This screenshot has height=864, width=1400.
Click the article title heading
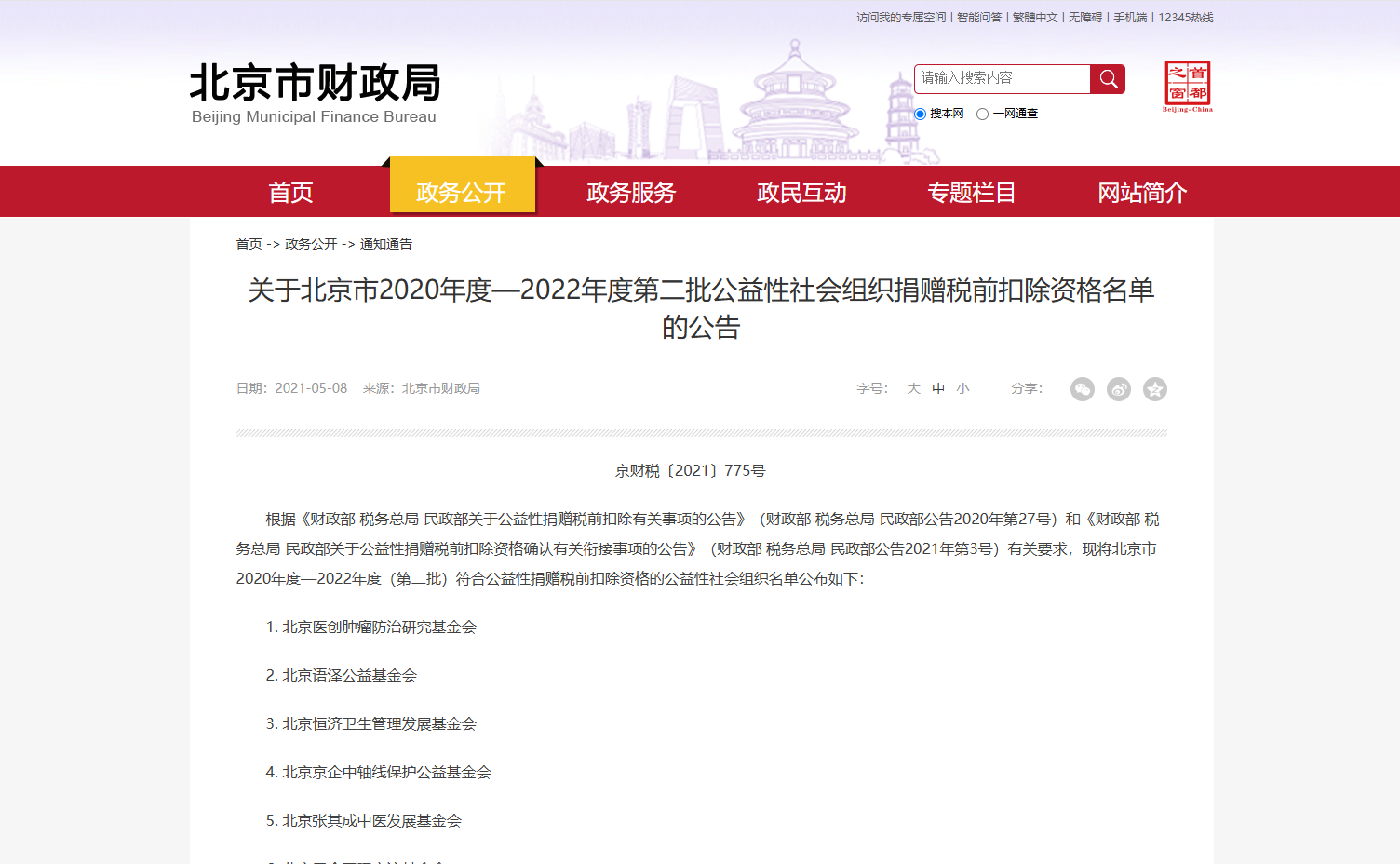pyautogui.click(x=701, y=308)
